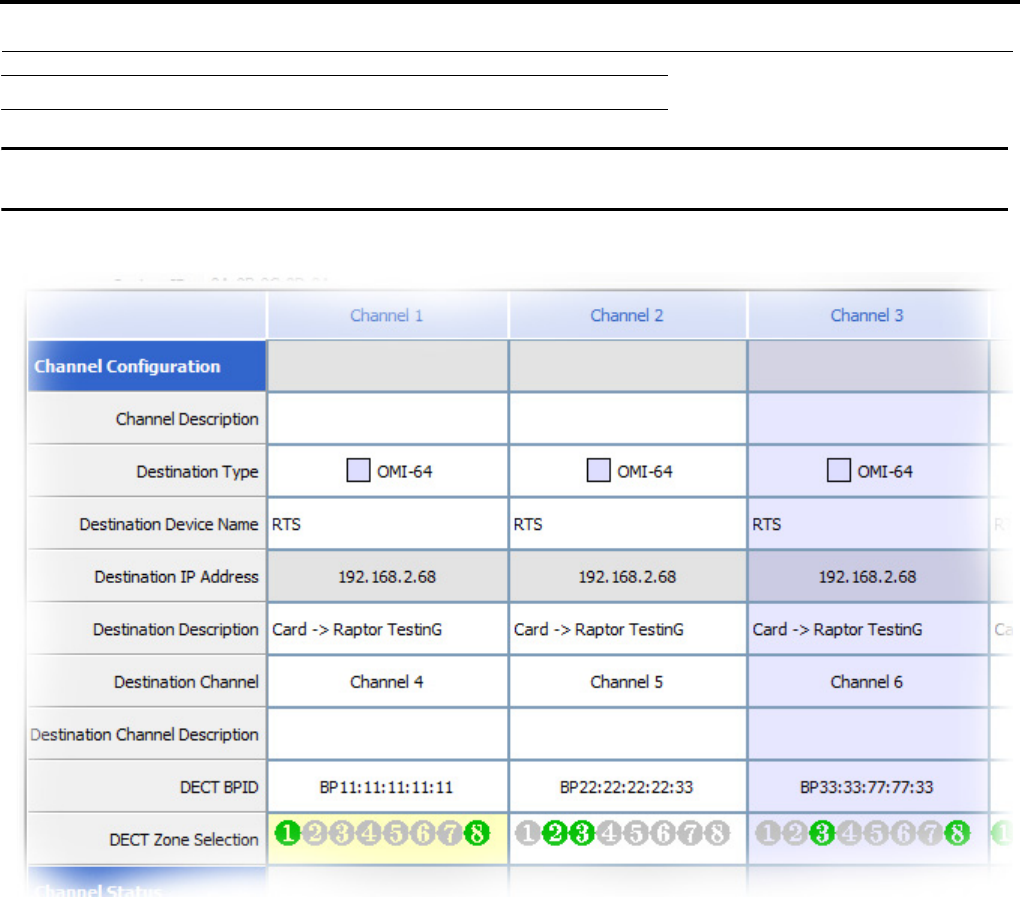Select RTS device name under Channel 3

pyautogui.click(x=767, y=524)
